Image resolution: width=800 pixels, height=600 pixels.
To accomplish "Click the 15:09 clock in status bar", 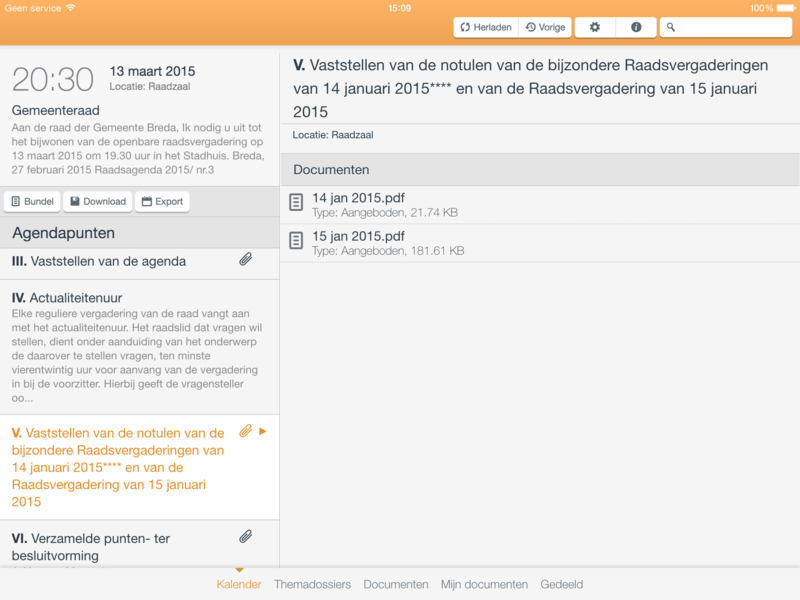I will [x=399, y=8].
